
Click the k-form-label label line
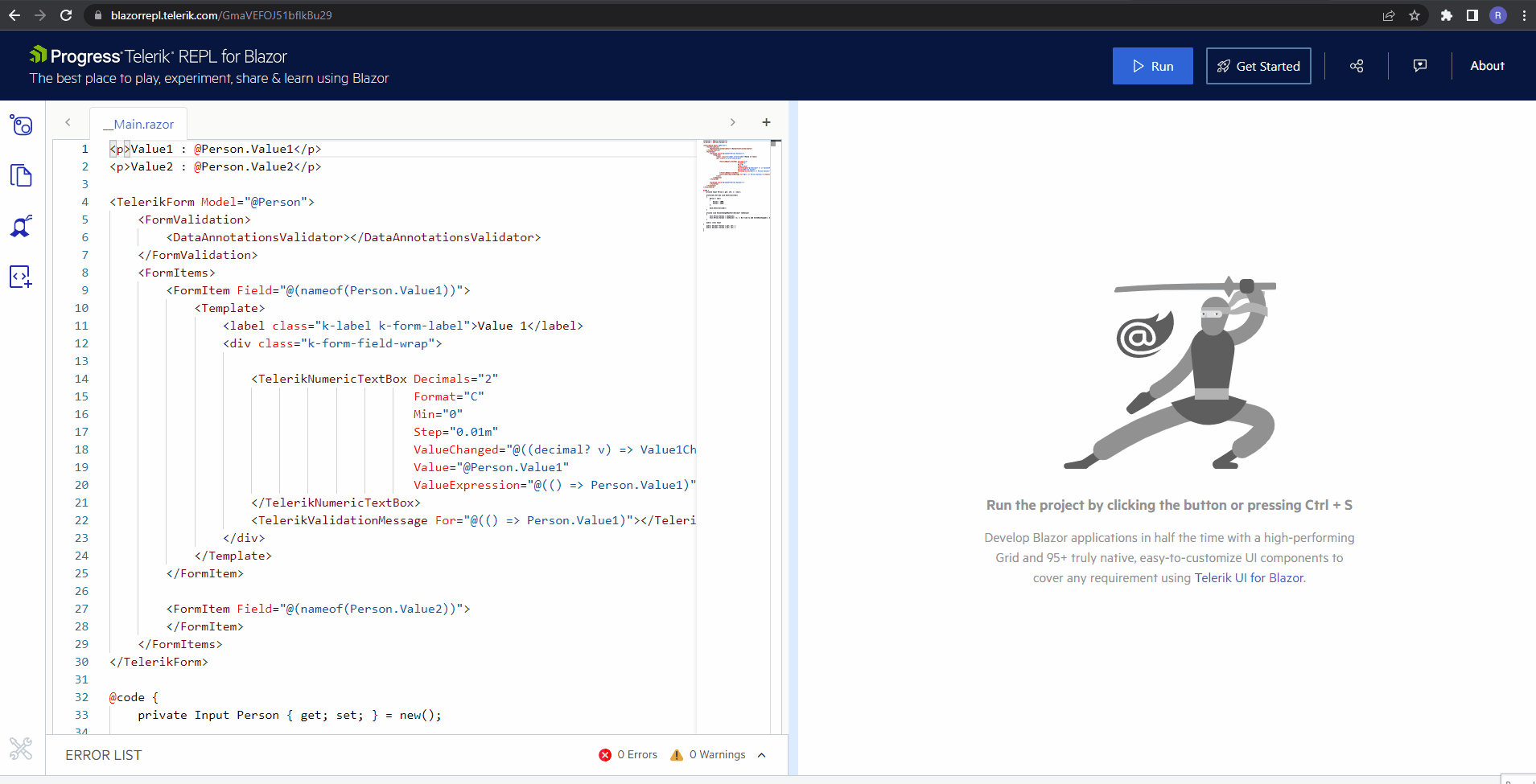(403, 326)
